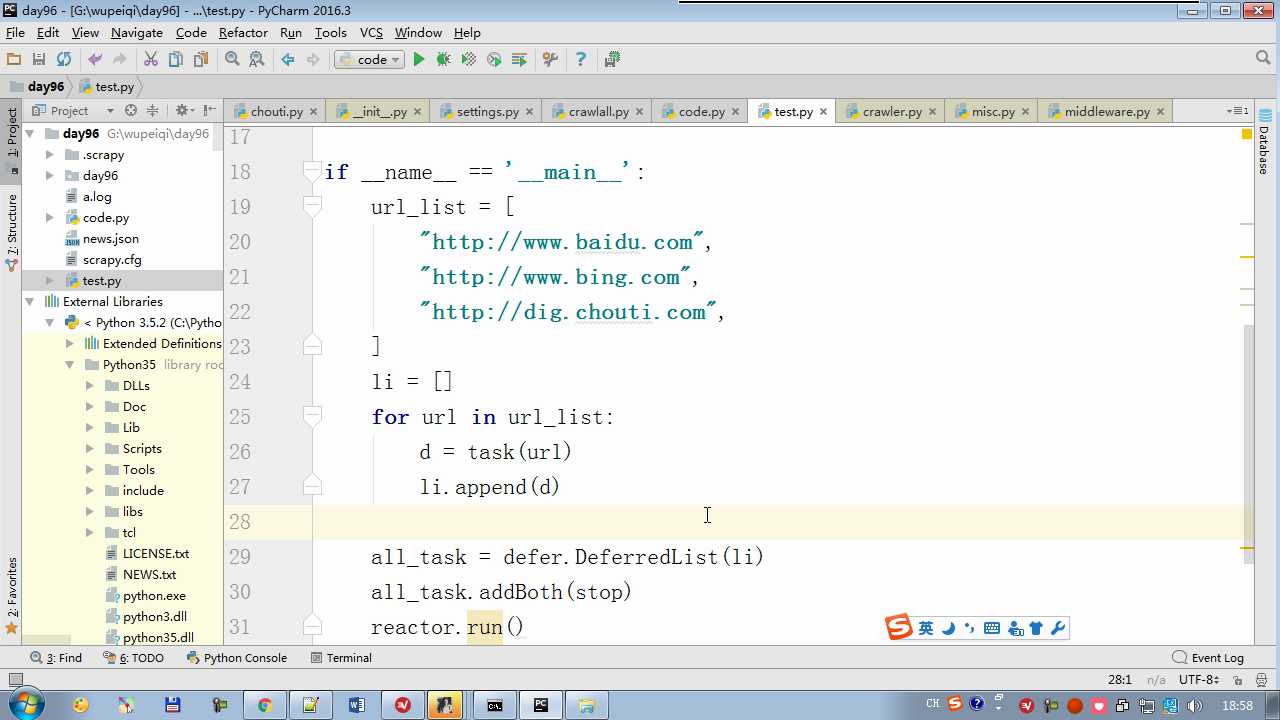This screenshot has width=1280, height=720.
Task: Click Scroll from Source target icon
Action: [x=130, y=111]
